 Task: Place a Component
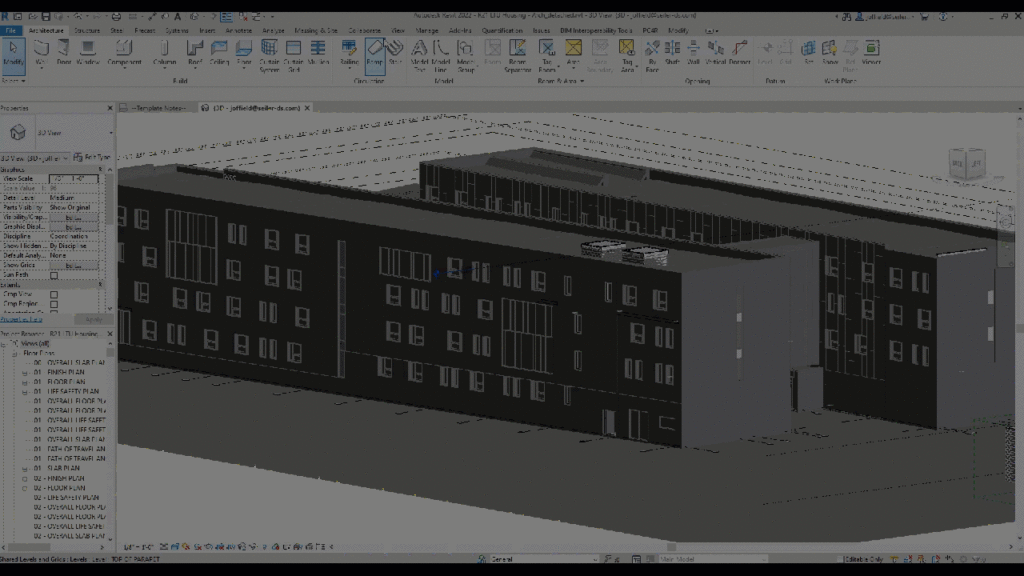(x=123, y=48)
